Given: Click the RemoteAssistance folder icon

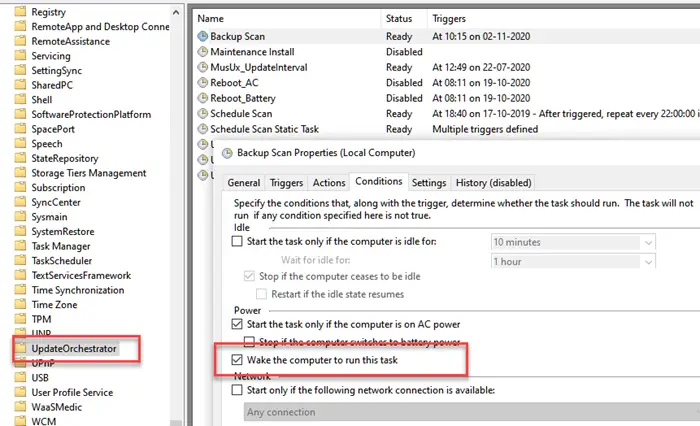Looking at the screenshot, I should point(20,41).
